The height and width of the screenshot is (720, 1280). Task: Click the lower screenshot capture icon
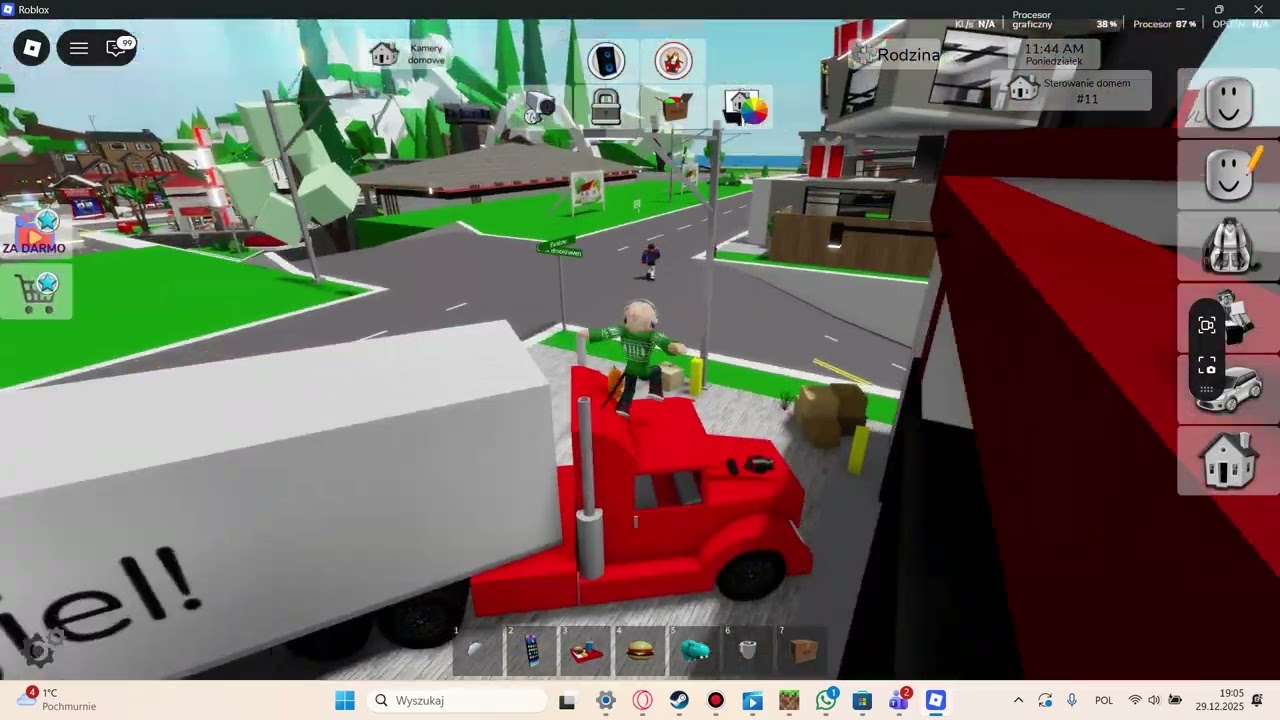(x=1207, y=365)
